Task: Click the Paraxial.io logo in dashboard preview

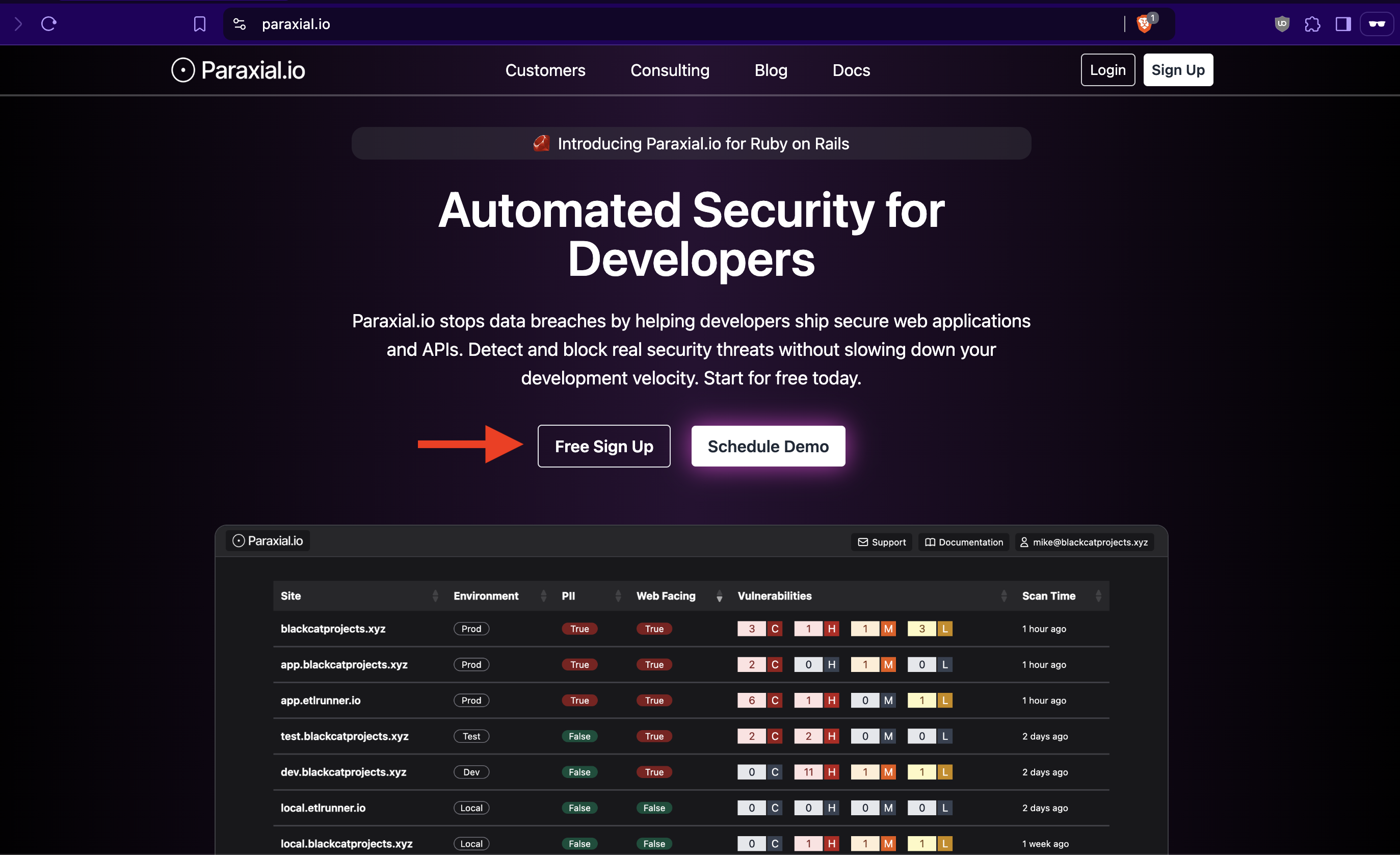Action: (268, 540)
